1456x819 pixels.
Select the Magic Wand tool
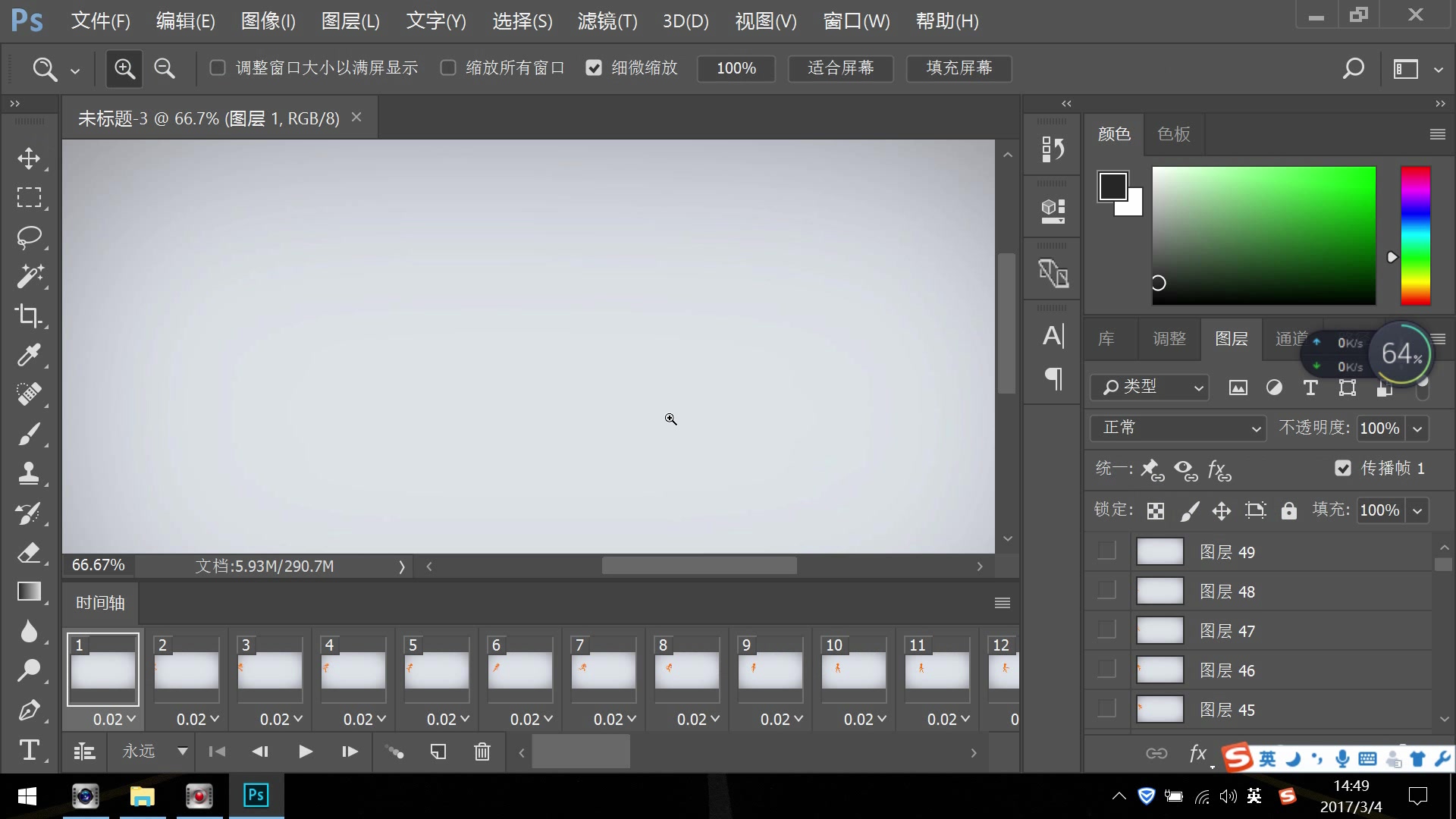tap(29, 277)
